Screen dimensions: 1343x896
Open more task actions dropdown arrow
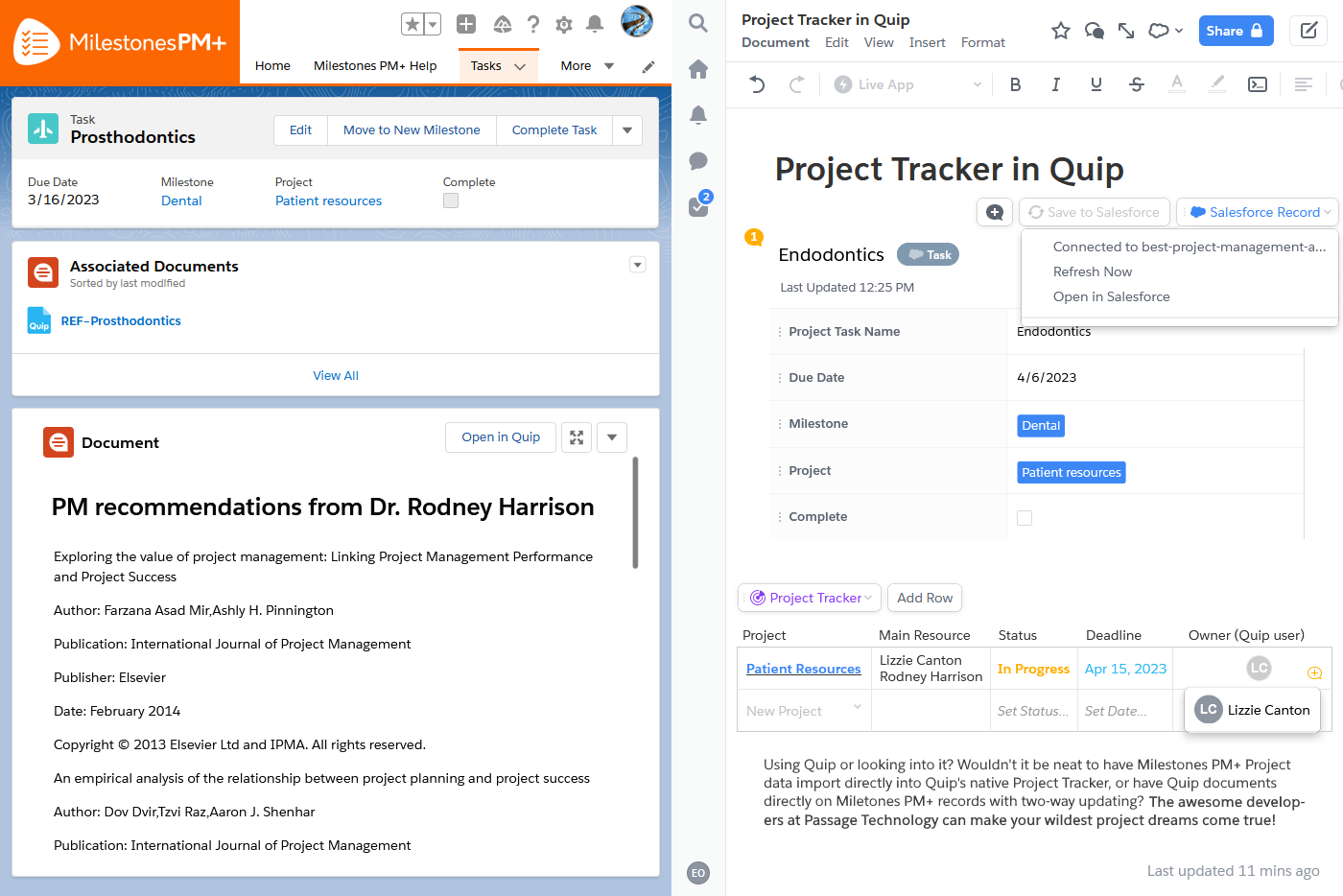[x=627, y=130]
